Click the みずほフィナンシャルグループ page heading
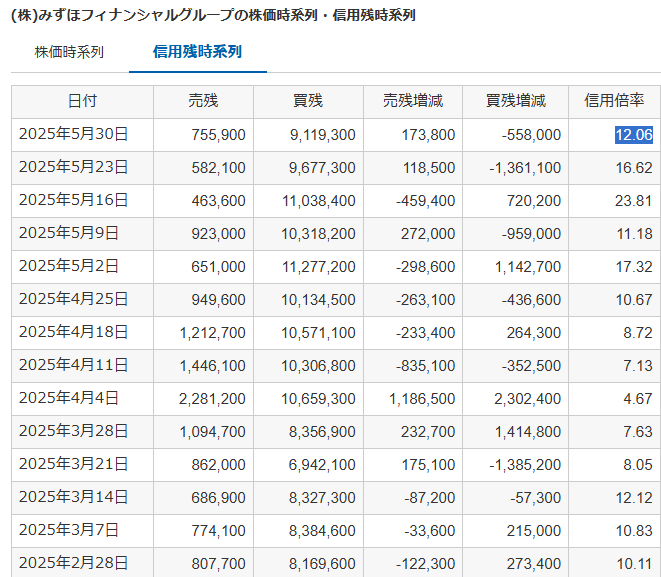The width and height of the screenshot is (661, 577). point(212,15)
